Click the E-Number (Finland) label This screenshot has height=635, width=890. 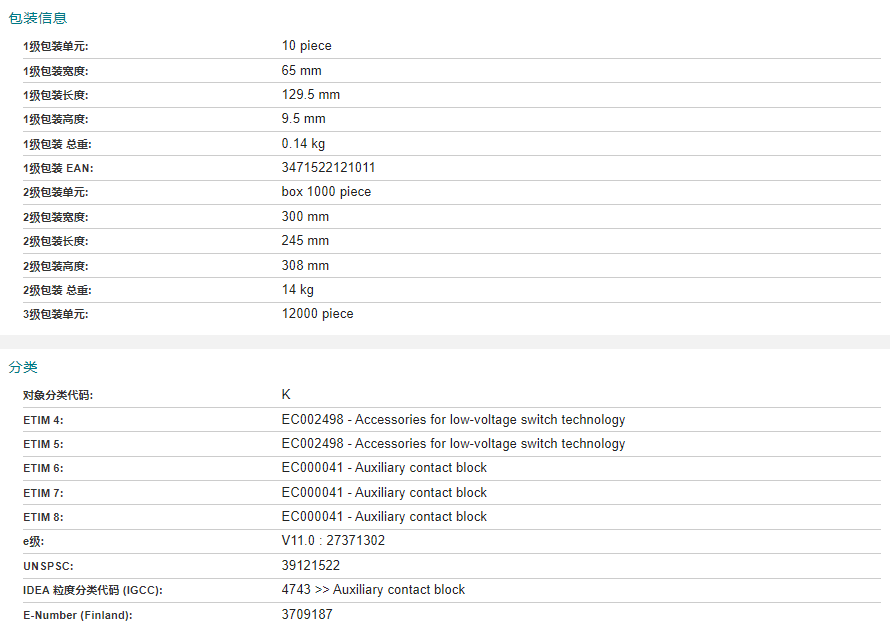coord(78,615)
